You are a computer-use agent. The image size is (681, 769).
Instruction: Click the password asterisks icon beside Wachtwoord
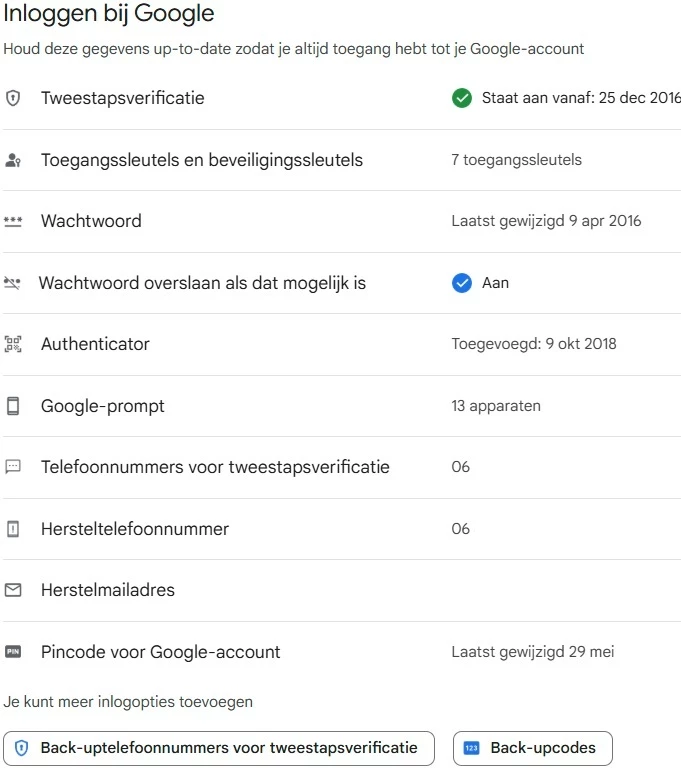(x=13, y=222)
